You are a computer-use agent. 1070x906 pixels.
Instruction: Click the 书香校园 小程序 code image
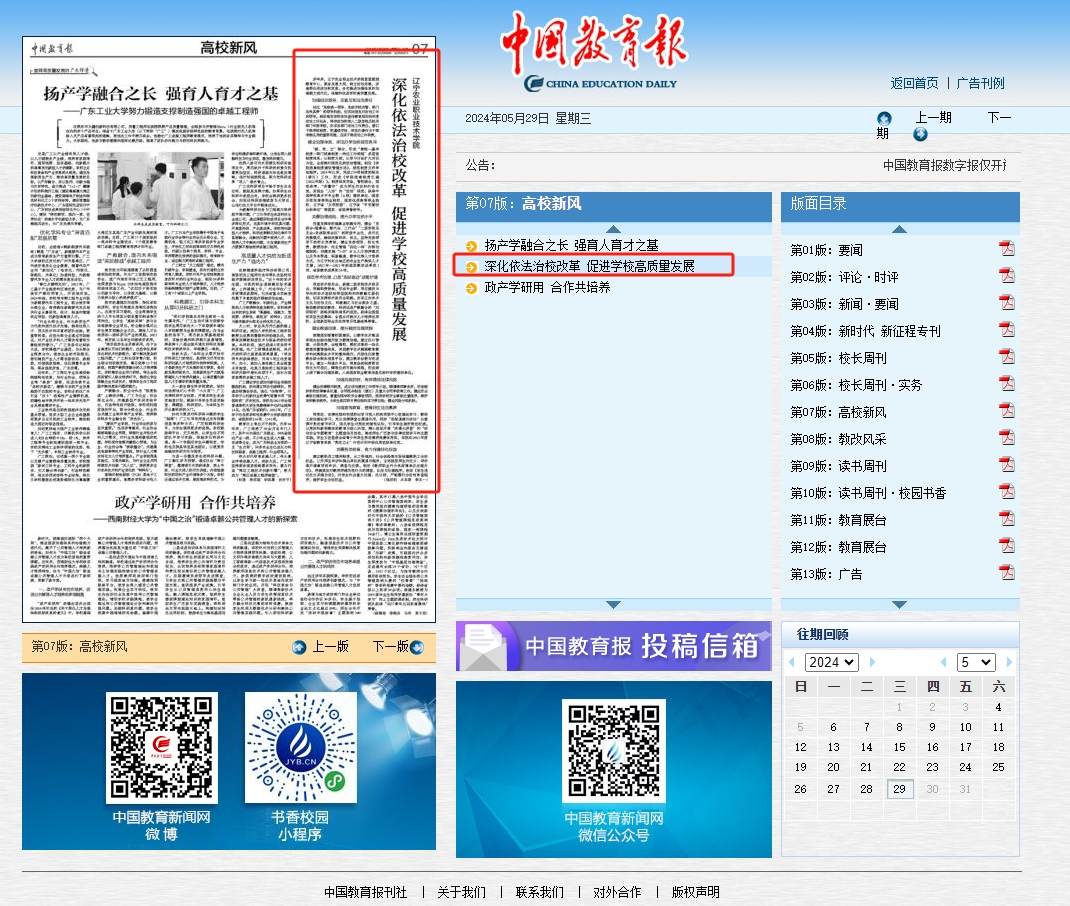pyautogui.click(x=301, y=747)
